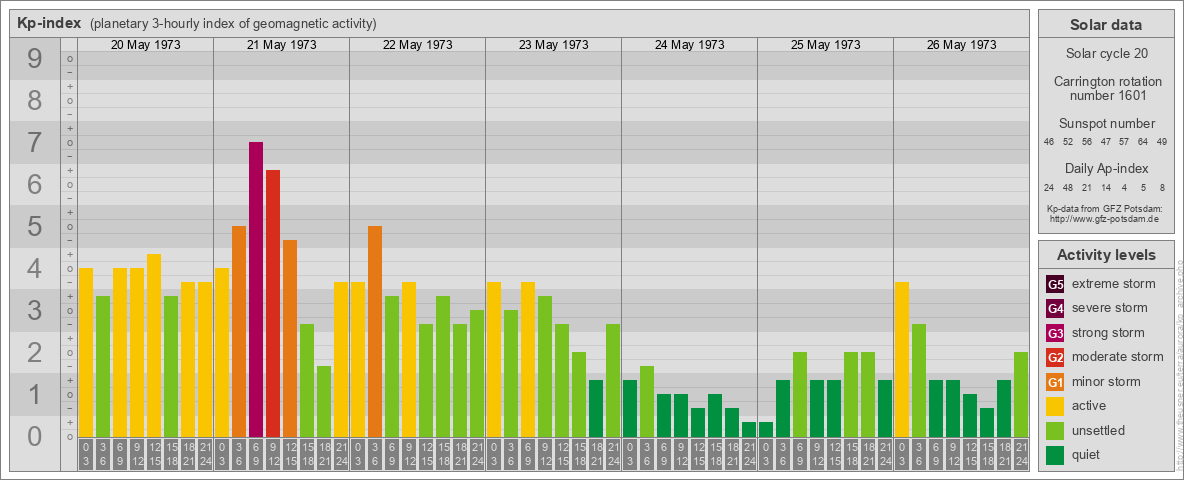1184x480 pixels.
Task: Select the 'unsettled' legend label
Action: coord(1099,430)
